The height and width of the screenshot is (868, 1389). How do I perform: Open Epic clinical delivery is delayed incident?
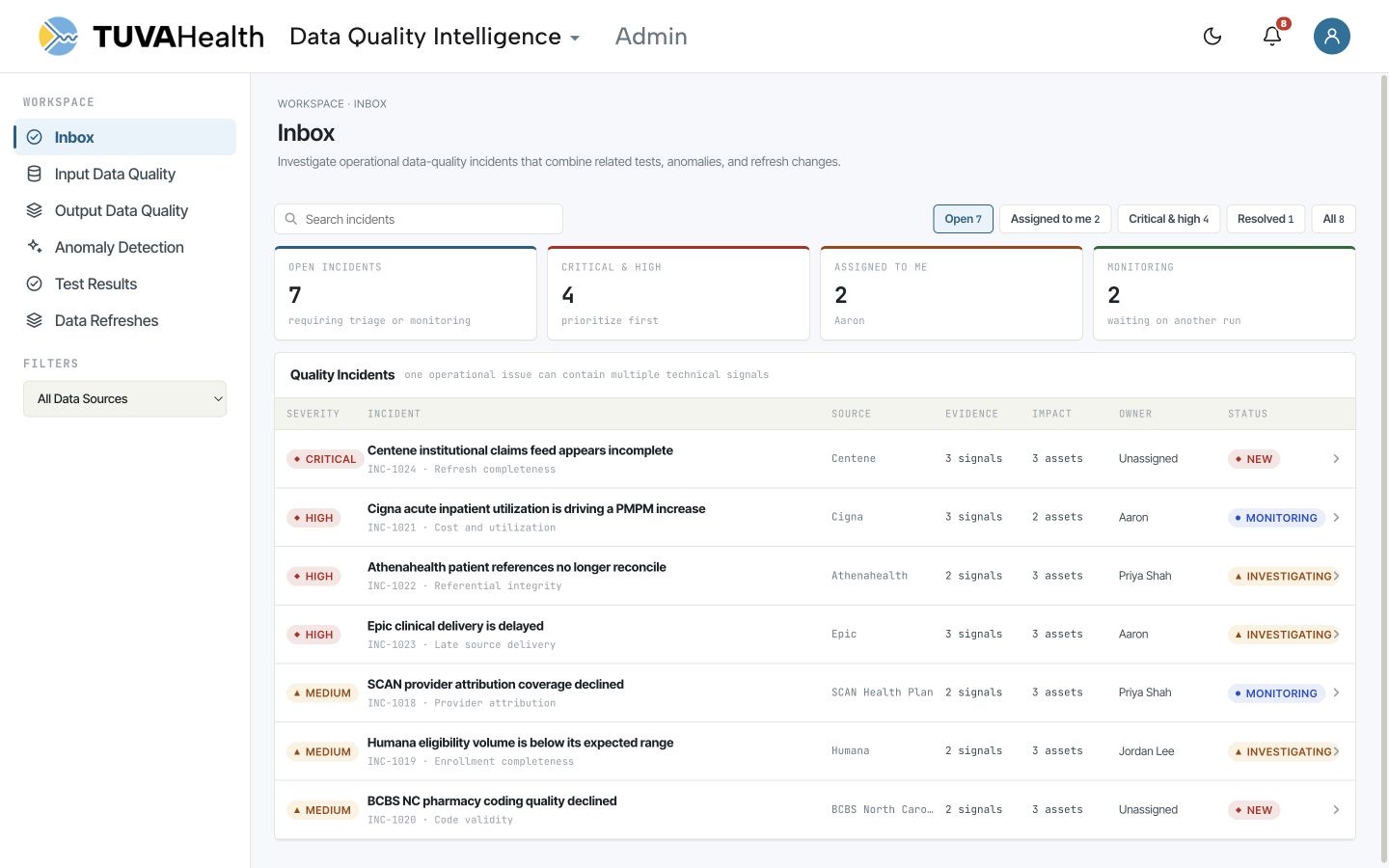coord(455,626)
